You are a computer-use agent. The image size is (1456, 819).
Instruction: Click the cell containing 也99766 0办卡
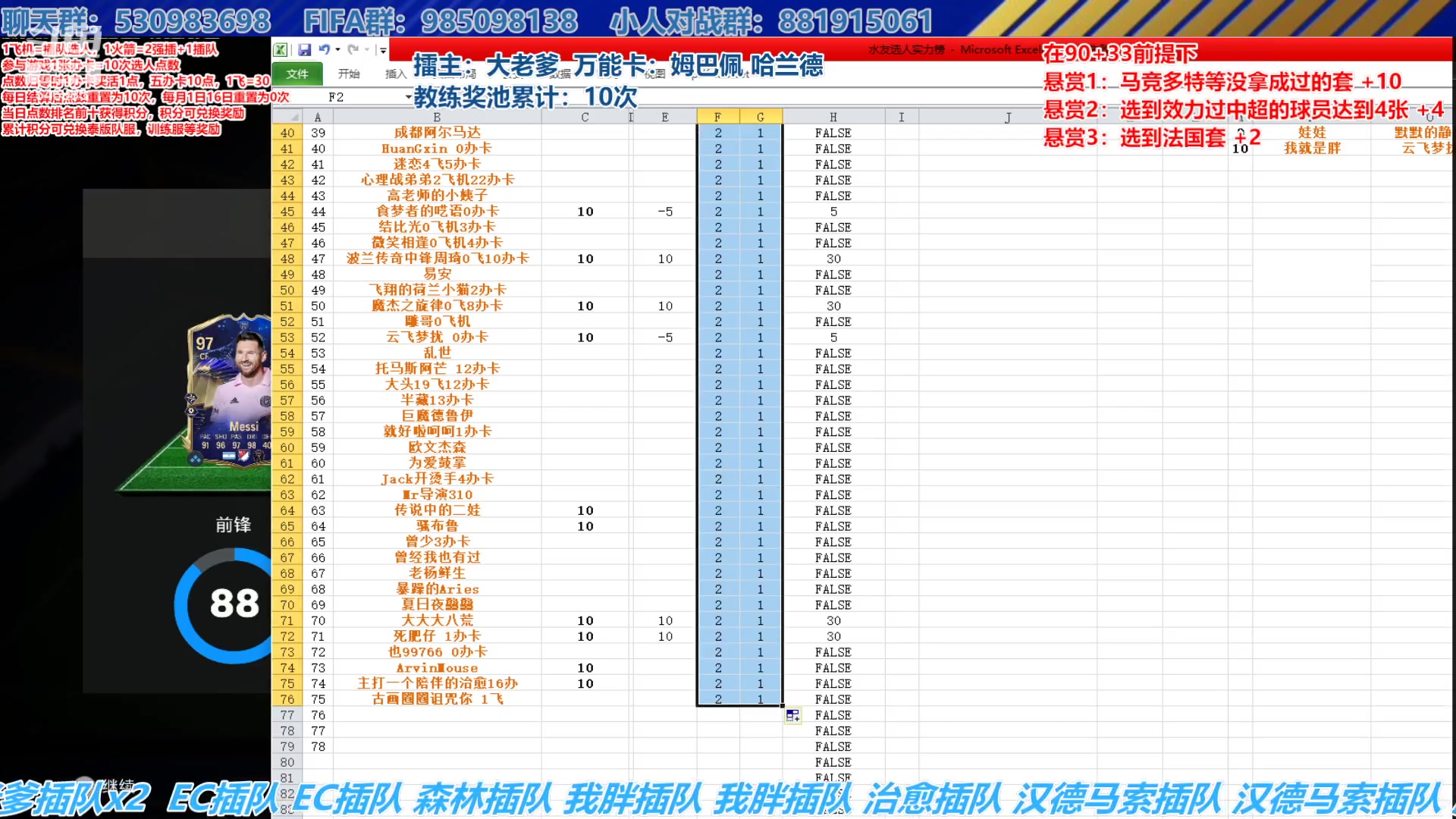coord(437,652)
